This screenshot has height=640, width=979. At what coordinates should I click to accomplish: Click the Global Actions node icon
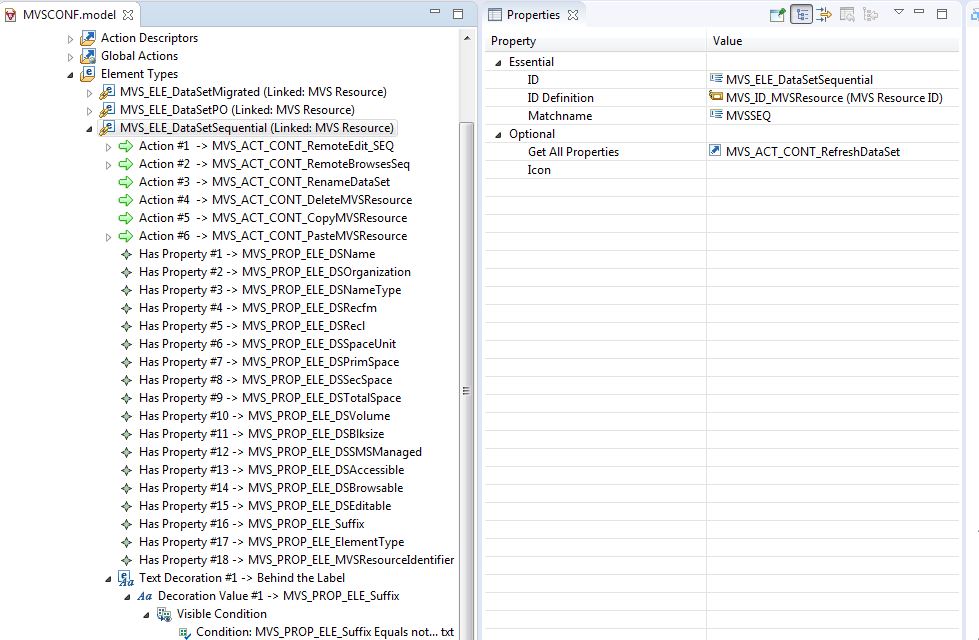(89, 55)
